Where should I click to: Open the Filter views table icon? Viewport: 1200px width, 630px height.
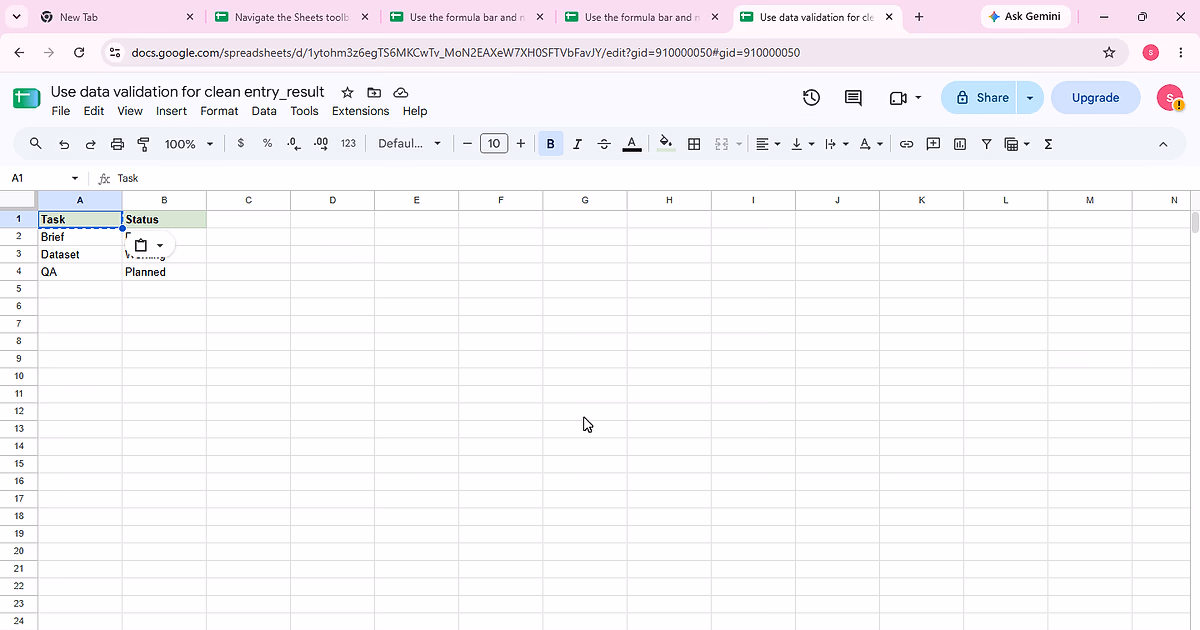[x=1016, y=144]
